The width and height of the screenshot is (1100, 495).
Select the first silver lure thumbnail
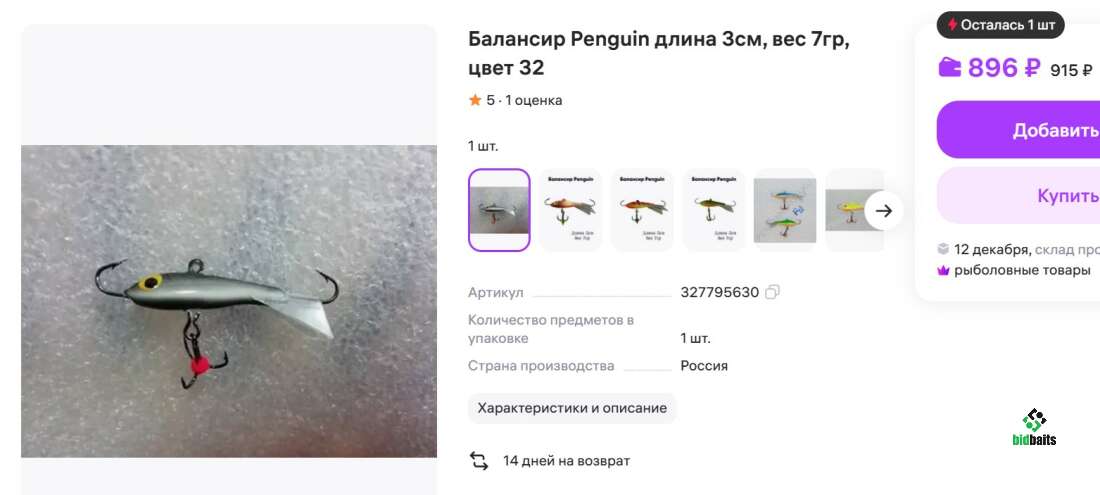coord(499,210)
